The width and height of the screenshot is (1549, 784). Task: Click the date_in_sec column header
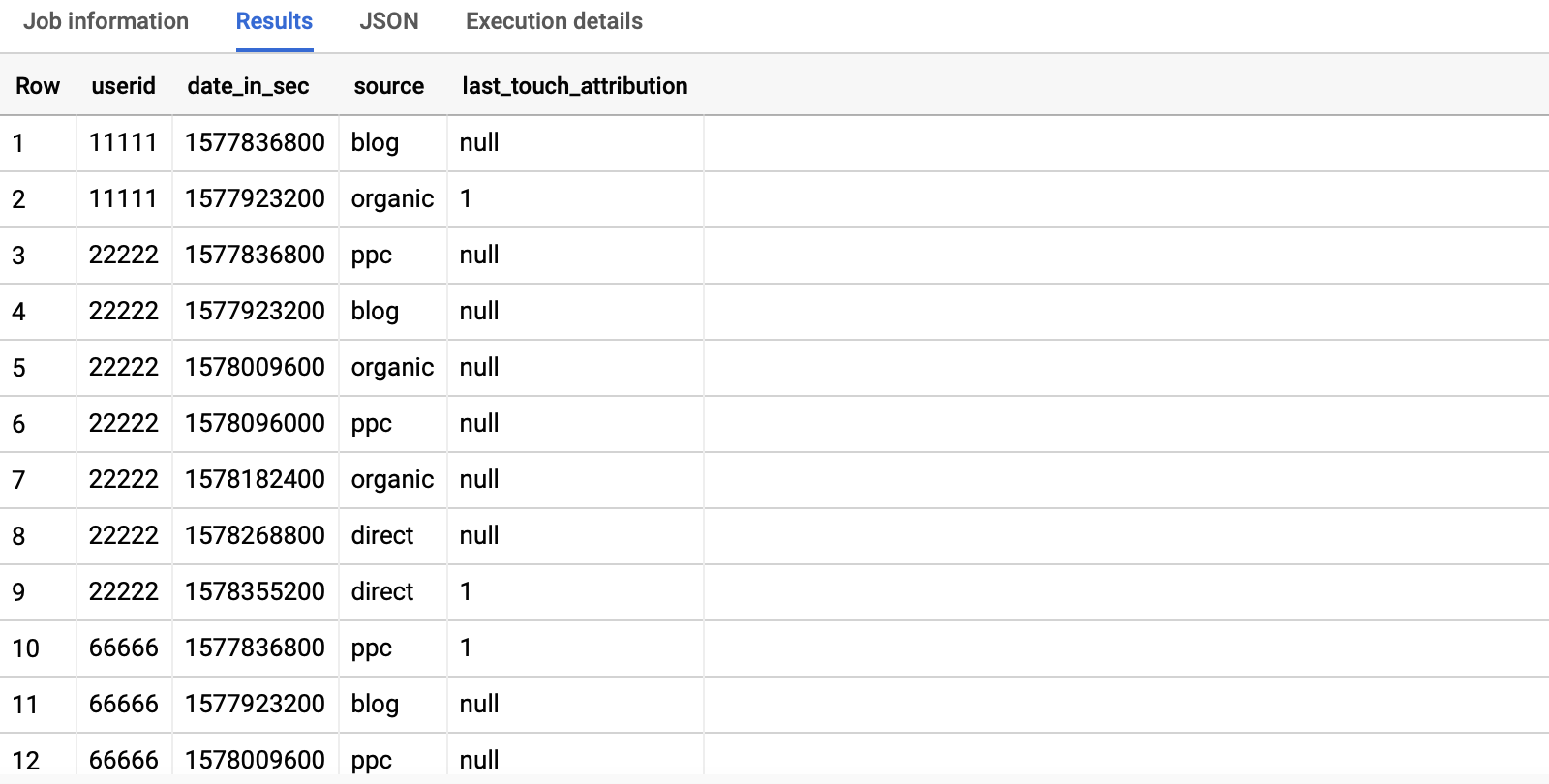point(248,85)
